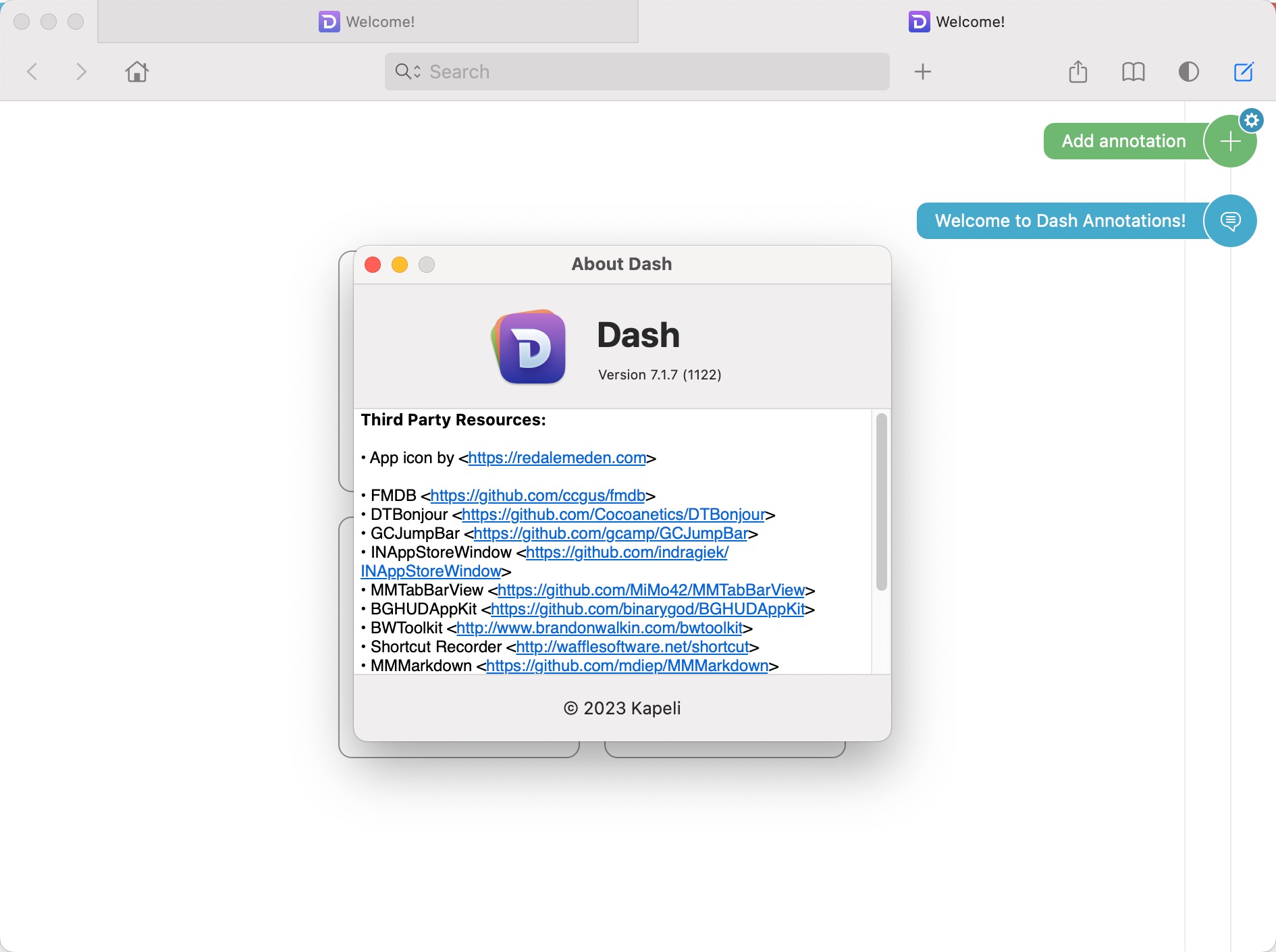Click the Search field

637,72
